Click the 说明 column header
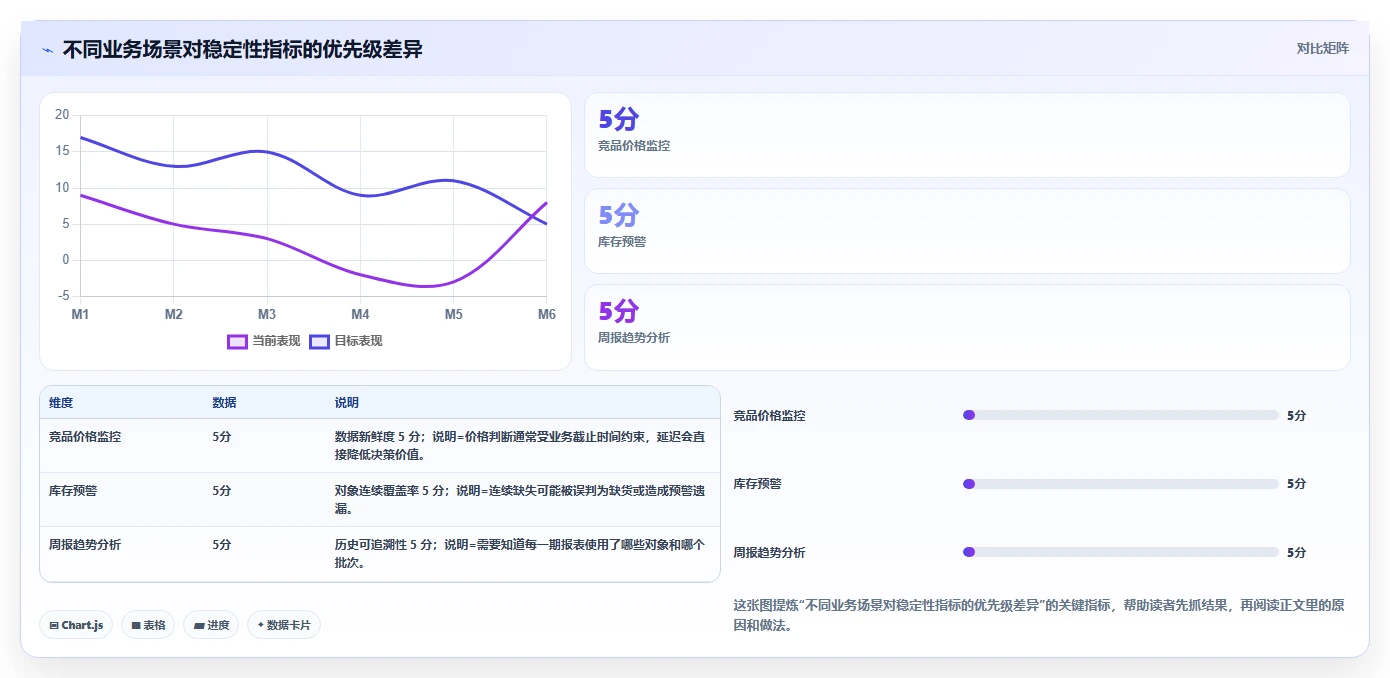 346,403
